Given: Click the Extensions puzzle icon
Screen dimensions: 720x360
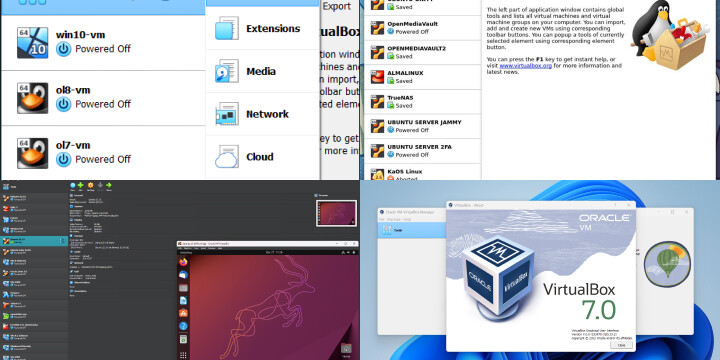Looking at the screenshot, I should (227, 28).
